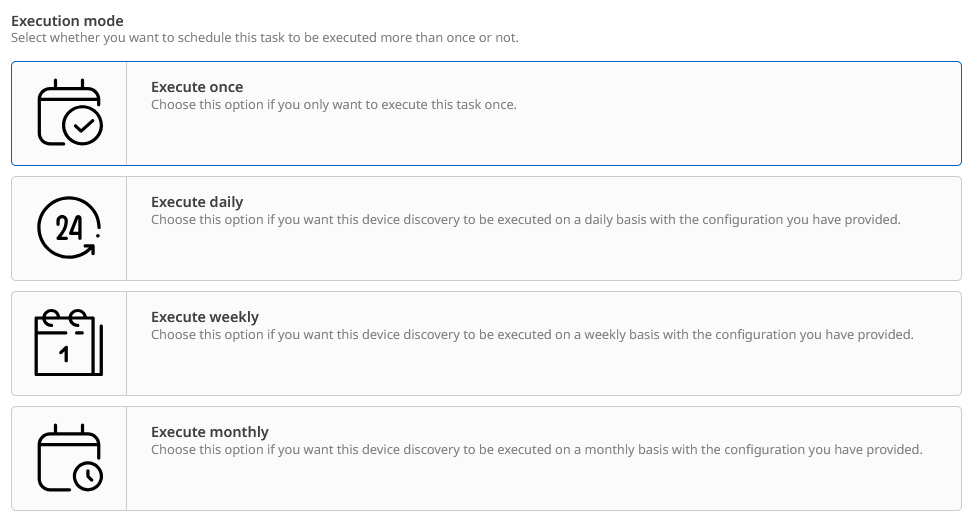
Task: Click the monthly basis description text
Action: pyautogui.click(x=537, y=449)
